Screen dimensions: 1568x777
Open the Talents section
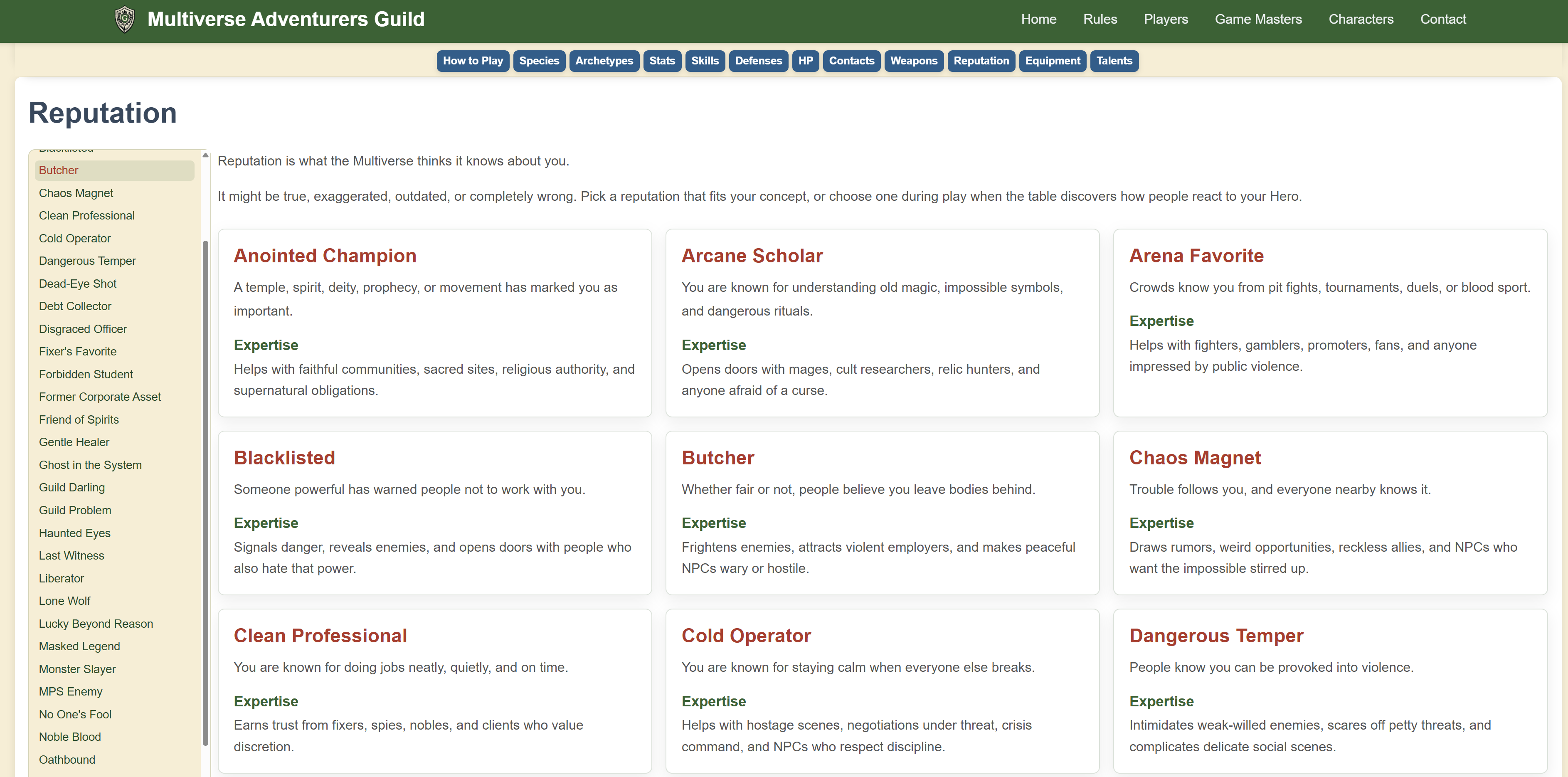point(1114,61)
